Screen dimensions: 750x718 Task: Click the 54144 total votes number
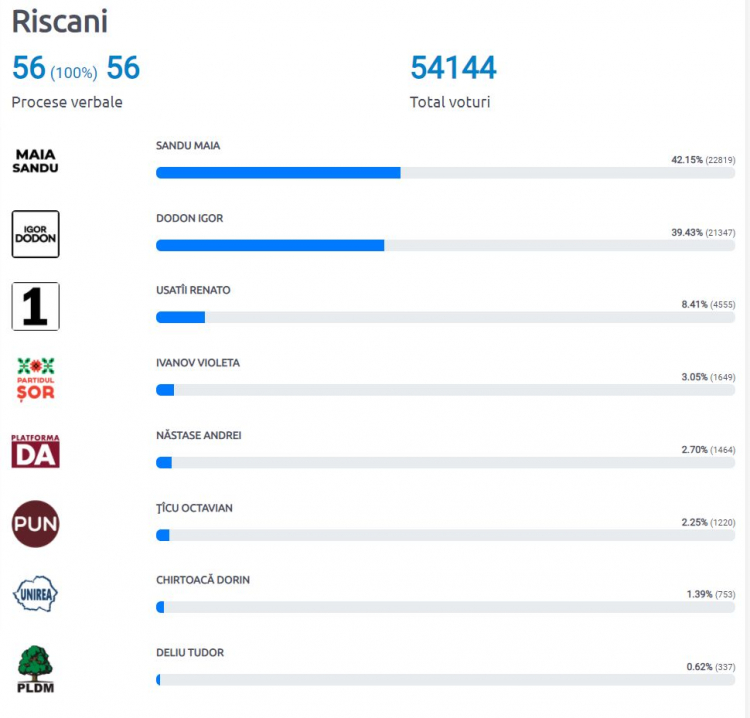click(x=453, y=67)
